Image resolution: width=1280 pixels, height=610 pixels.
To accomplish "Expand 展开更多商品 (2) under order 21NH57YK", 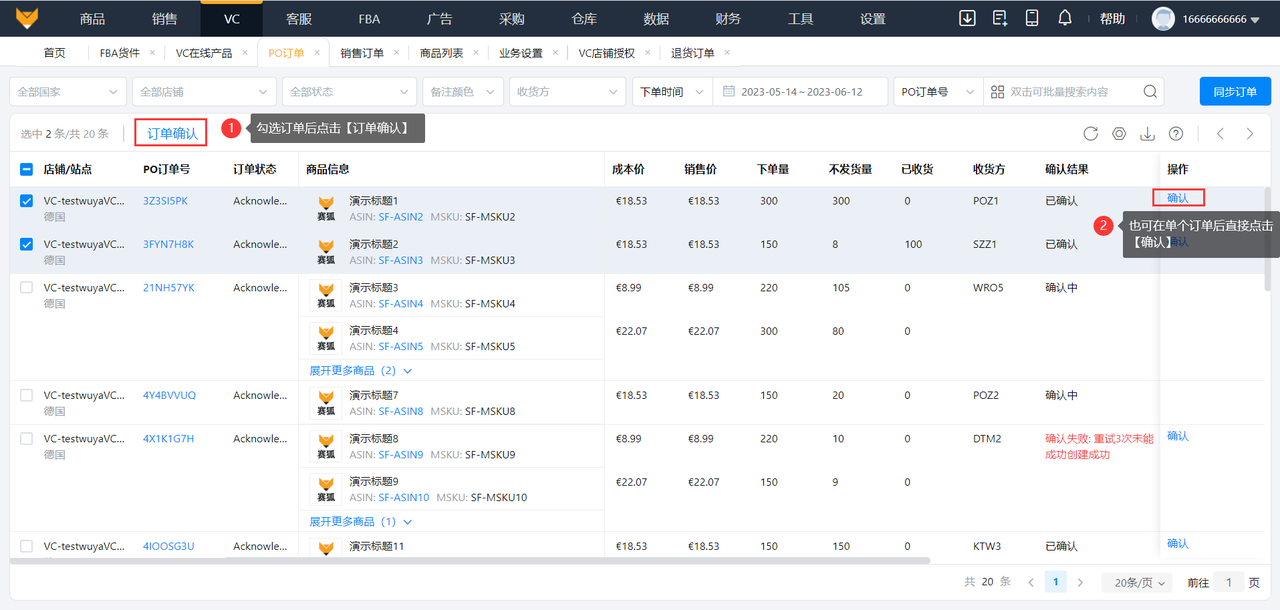I will (x=360, y=371).
